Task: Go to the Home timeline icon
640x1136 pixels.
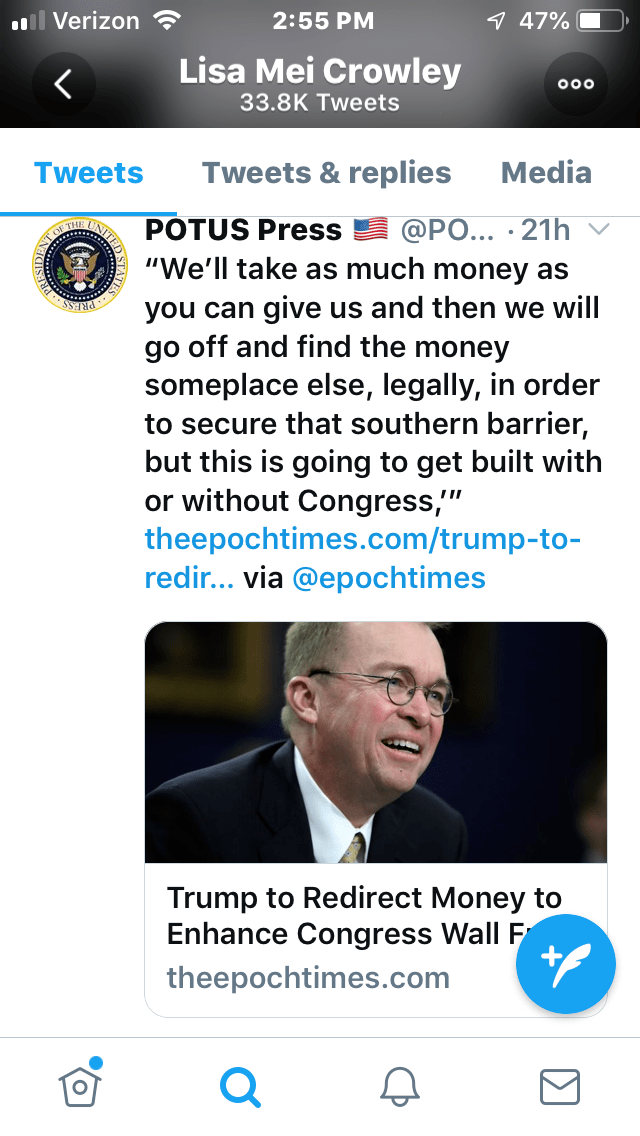Action: [x=80, y=1084]
